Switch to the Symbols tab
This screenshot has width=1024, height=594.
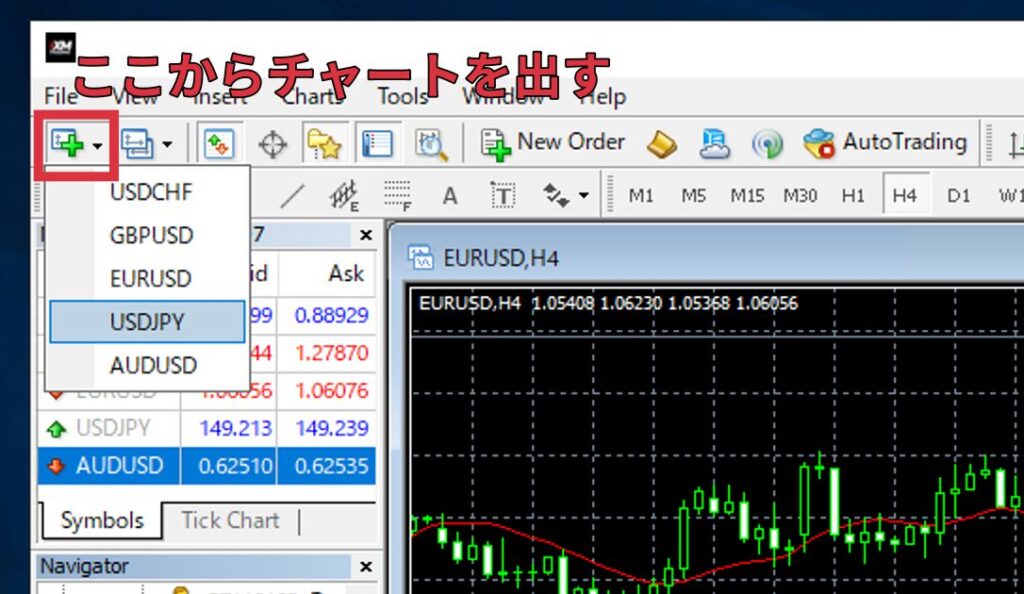102,520
